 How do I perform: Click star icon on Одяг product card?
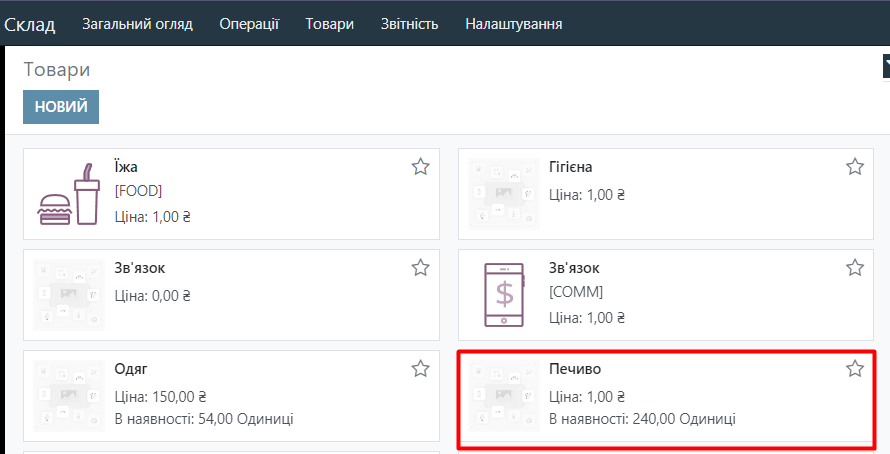(x=420, y=369)
